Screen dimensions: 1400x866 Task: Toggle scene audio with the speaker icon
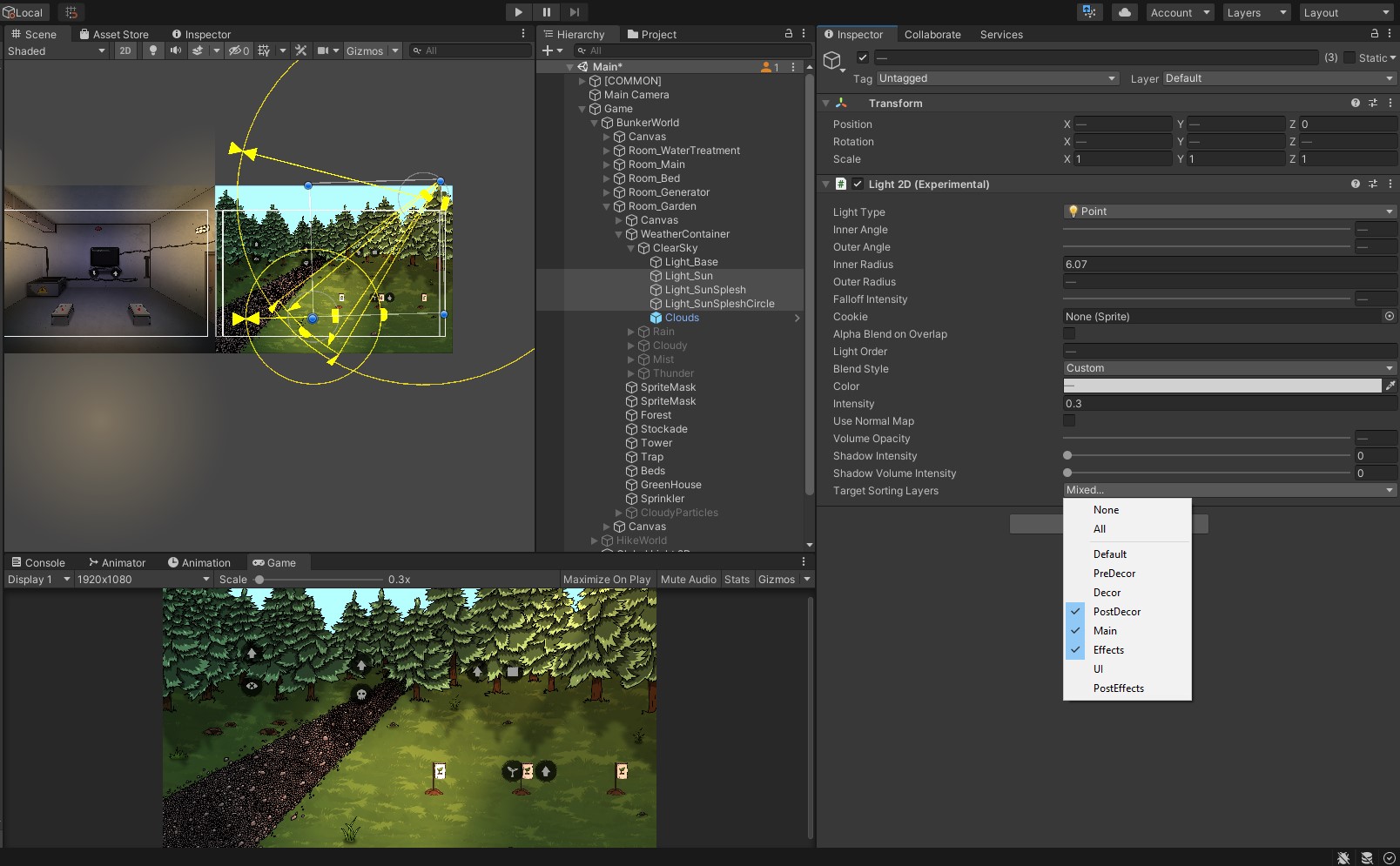pos(176,50)
